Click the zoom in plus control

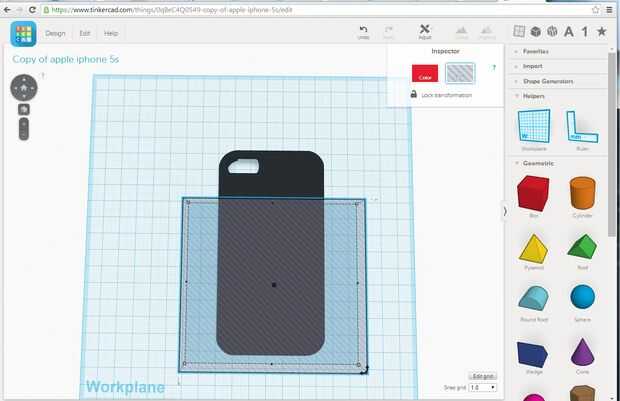click(24, 123)
